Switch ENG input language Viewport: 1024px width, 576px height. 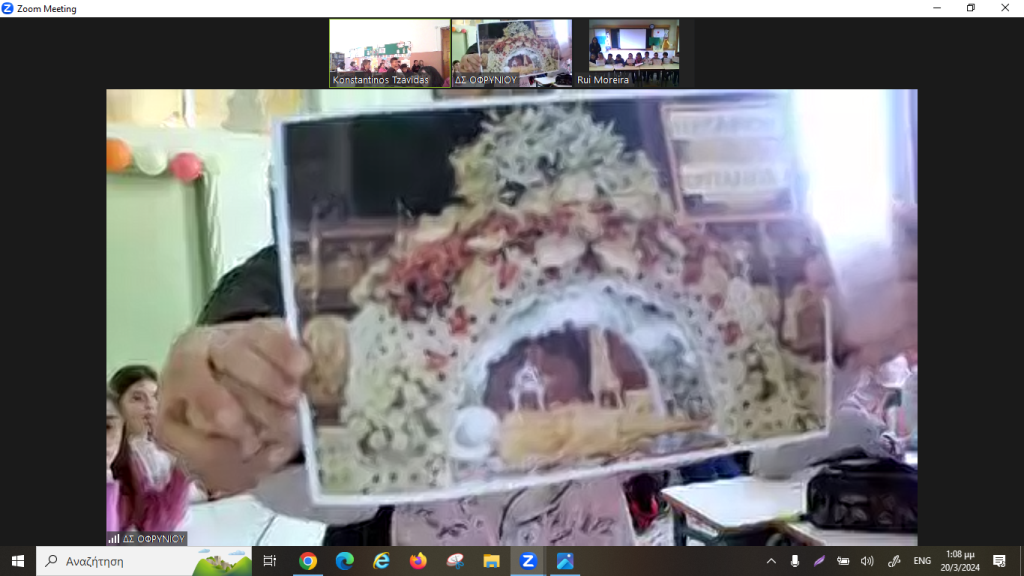pyautogui.click(x=922, y=561)
